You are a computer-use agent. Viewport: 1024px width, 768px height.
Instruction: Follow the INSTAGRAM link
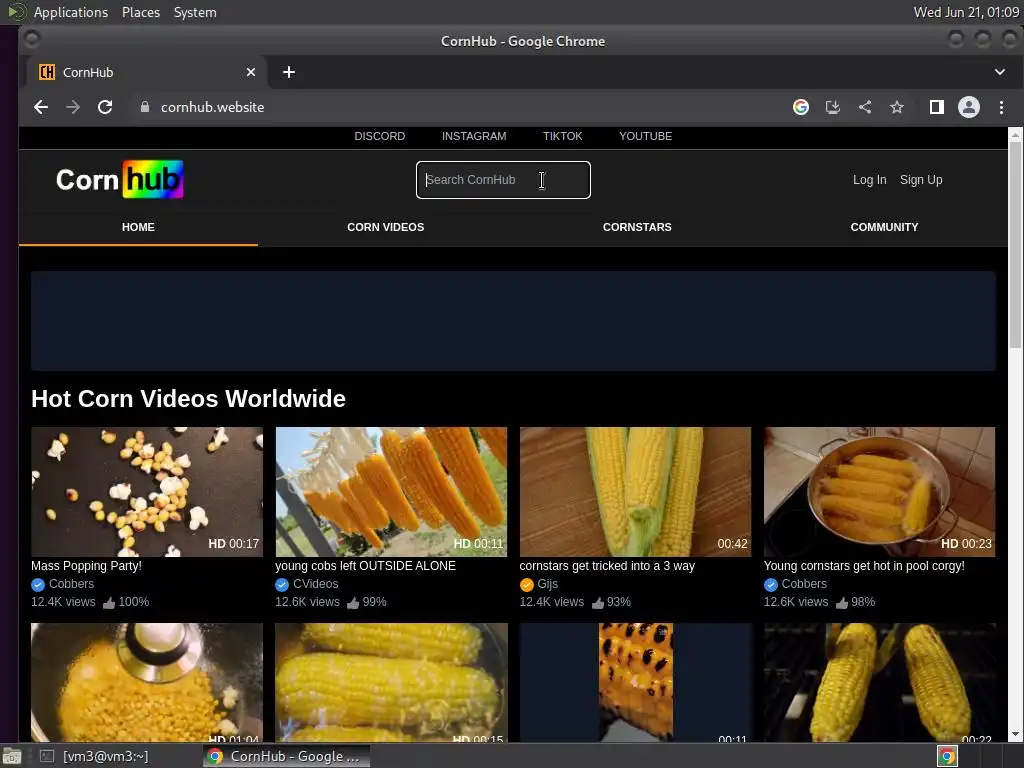pos(474,136)
